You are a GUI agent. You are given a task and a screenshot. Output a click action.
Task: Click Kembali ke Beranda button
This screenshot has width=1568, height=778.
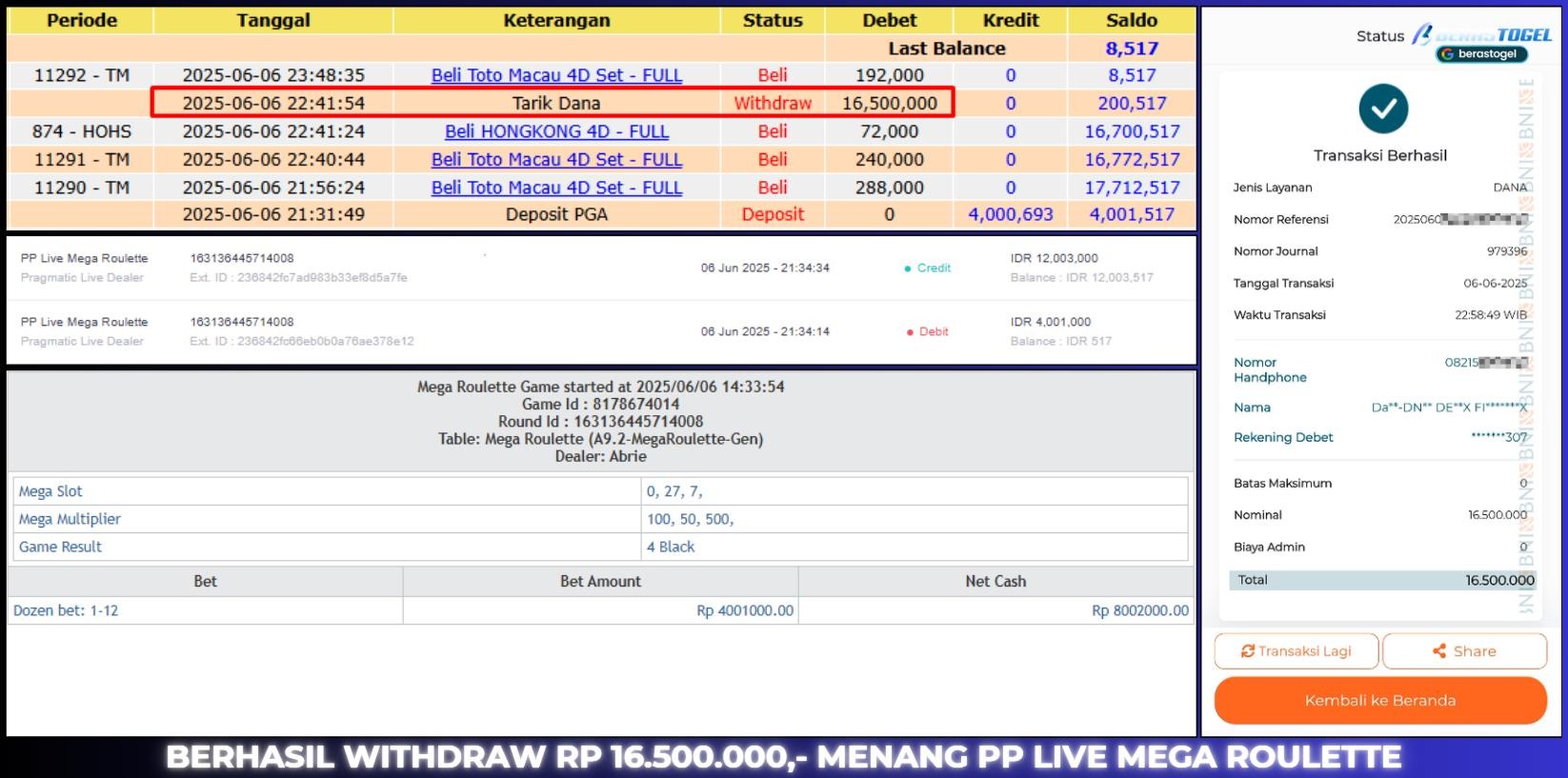tap(1380, 701)
